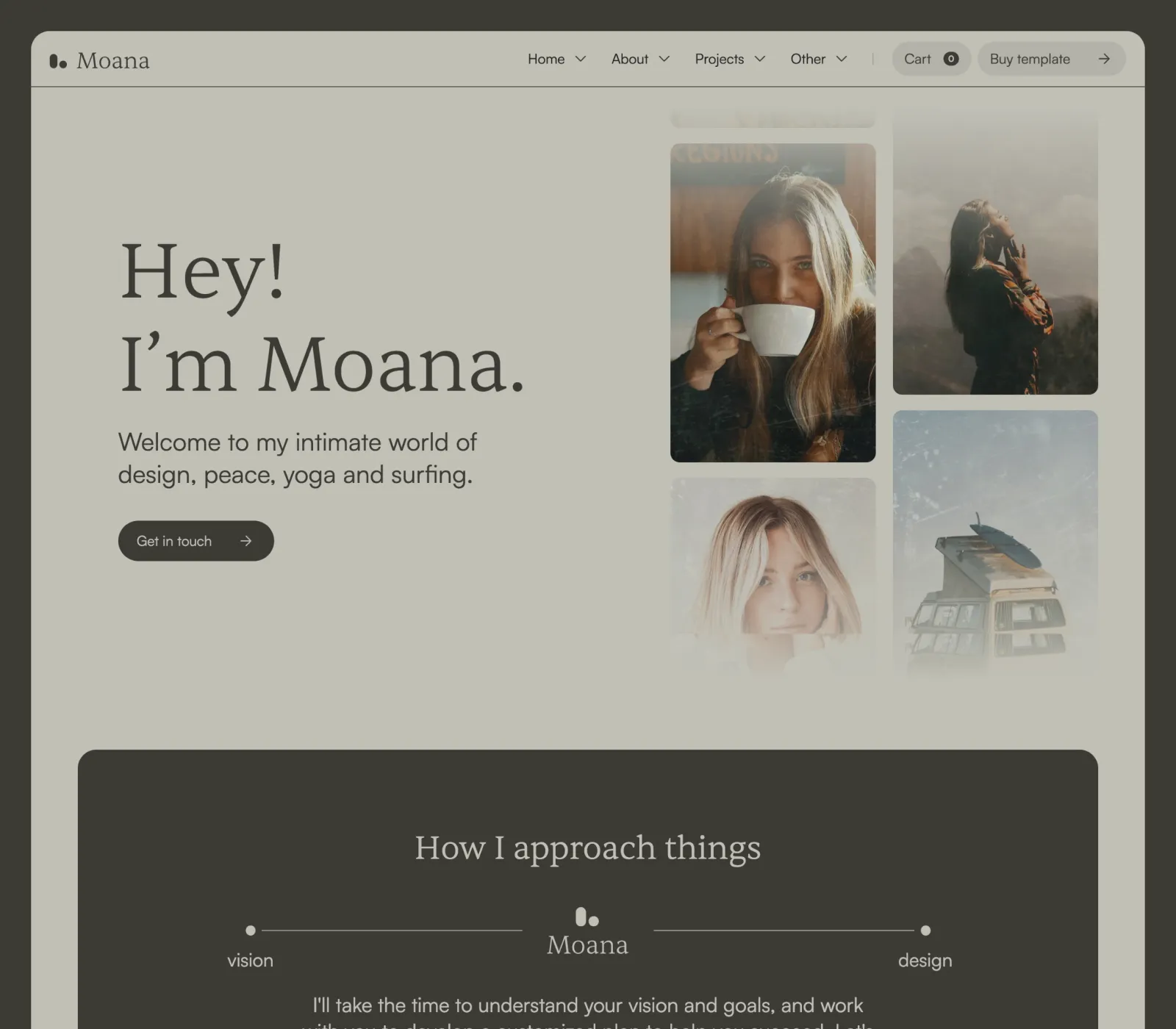Click the arrow icon on Buy template
This screenshot has width=1176, height=1029.
tap(1104, 59)
